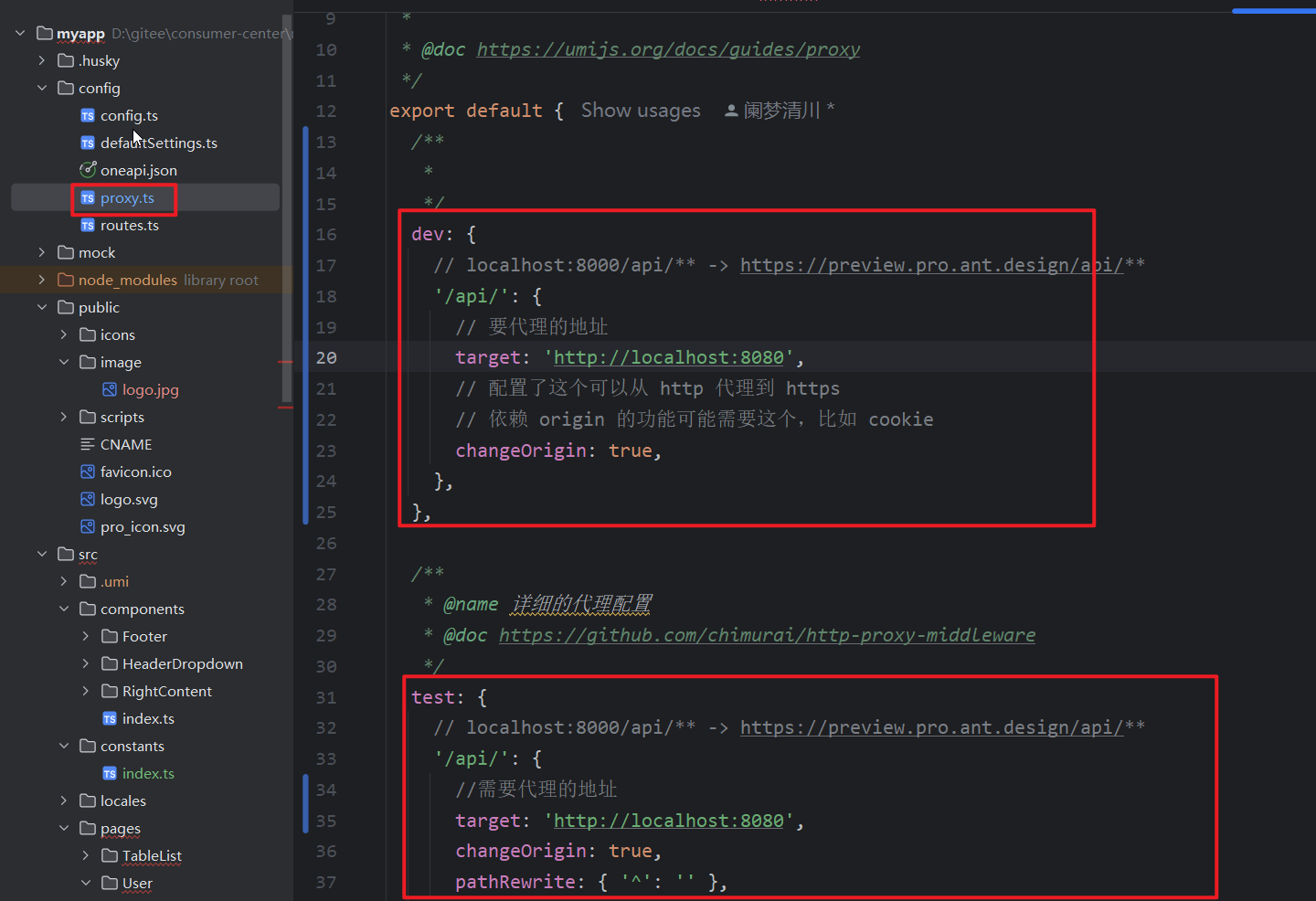Click the config folder icon
This screenshot has height=901, width=1316.
66,89
